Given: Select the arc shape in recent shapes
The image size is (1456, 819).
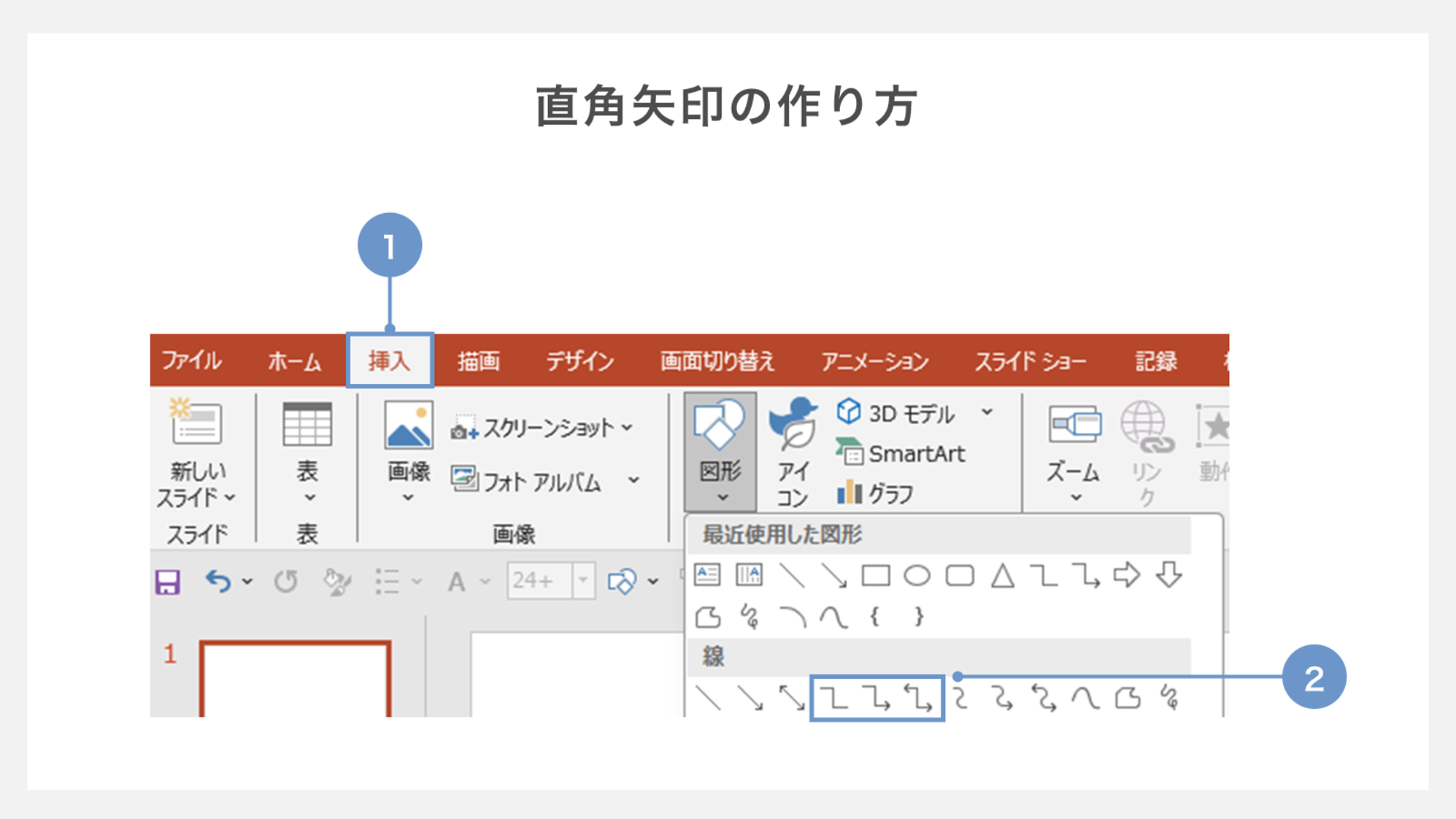Looking at the screenshot, I should click(793, 618).
